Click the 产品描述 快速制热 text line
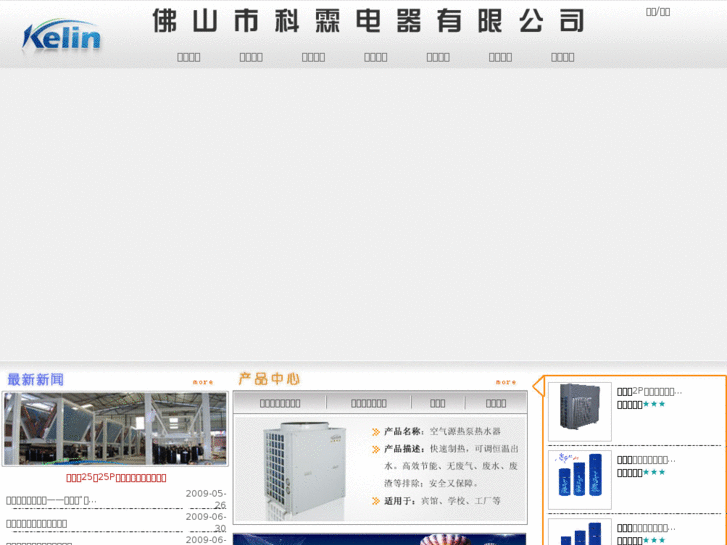 [451, 449]
